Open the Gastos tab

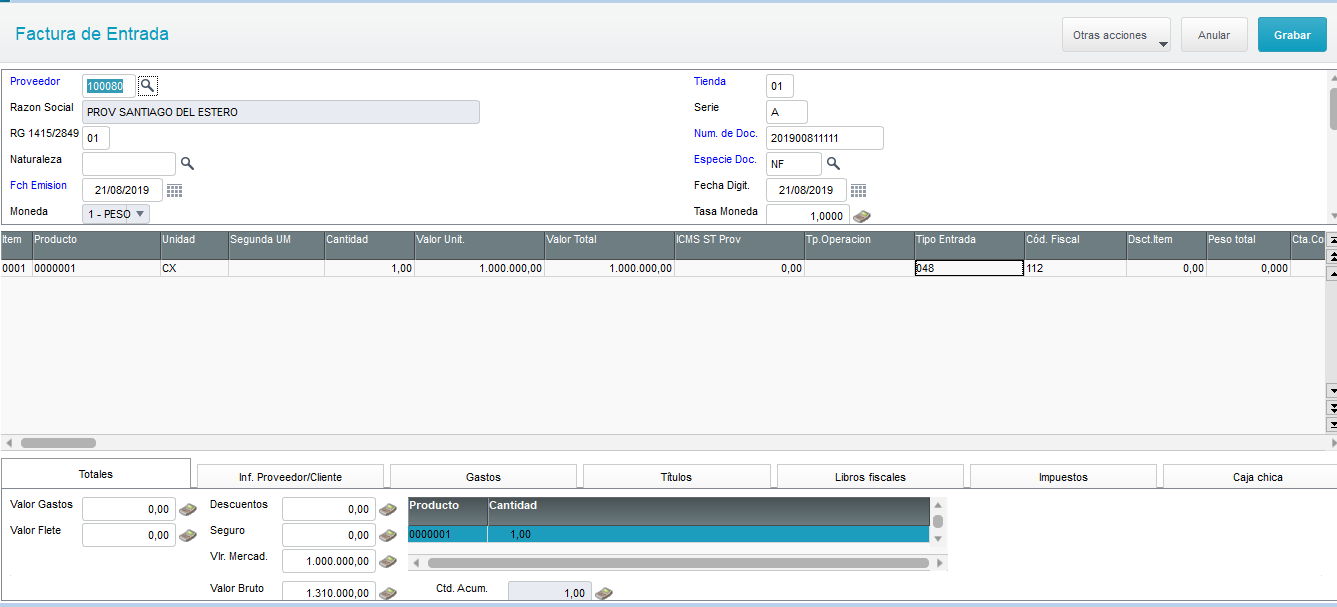point(484,477)
